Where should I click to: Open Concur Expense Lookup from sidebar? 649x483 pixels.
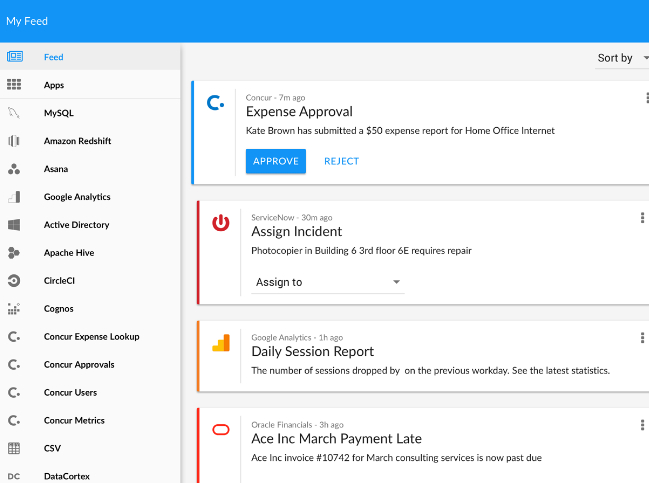[90, 336]
